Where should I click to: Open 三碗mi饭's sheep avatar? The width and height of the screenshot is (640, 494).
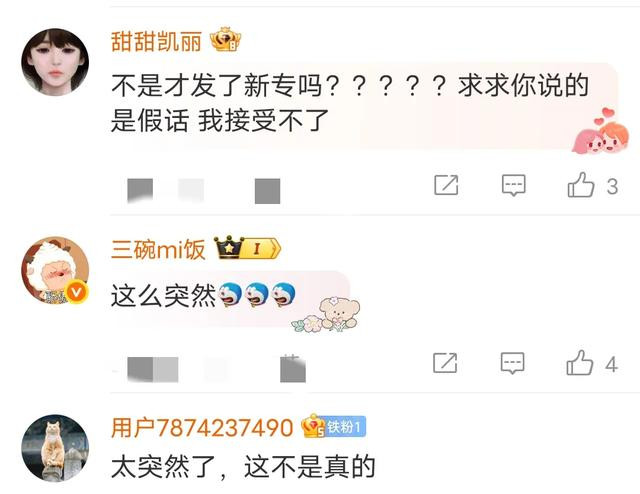pyautogui.click(x=55, y=270)
